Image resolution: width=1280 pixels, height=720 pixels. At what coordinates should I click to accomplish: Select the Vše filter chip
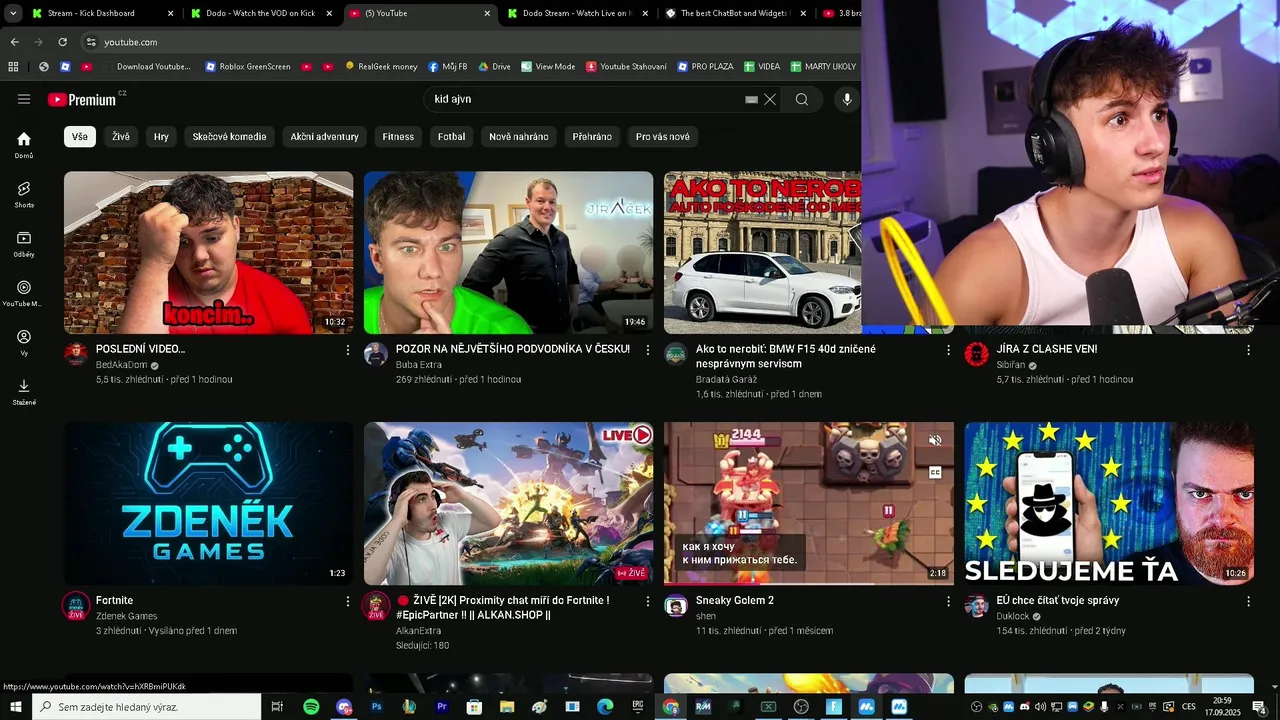pyautogui.click(x=80, y=137)
